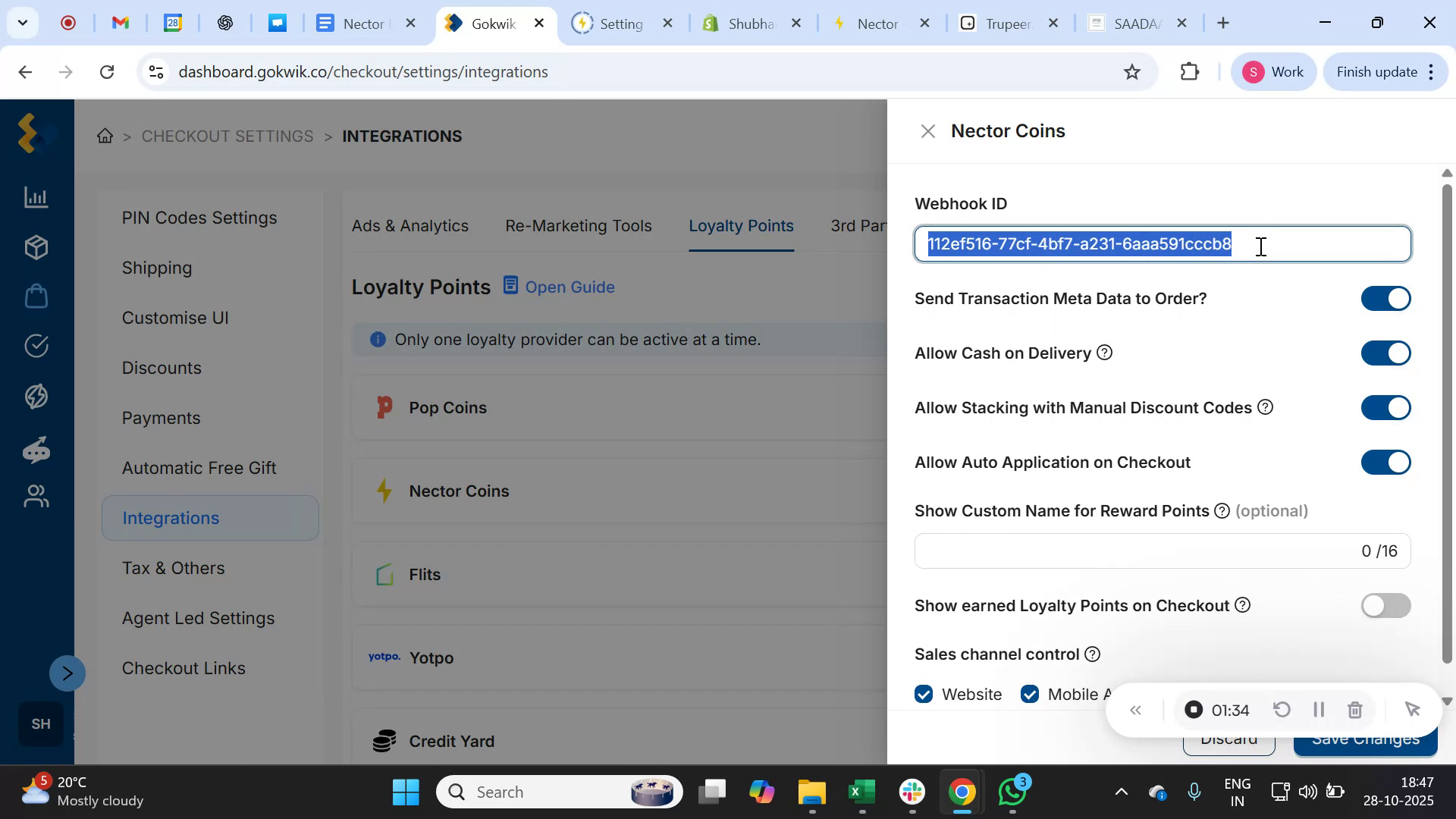The height and width of the screenshot is (819, 1456).
Task: Enable Show earned Loyalty Points on Checkout
Action: pyautogui.click(x=1385, y=605)
